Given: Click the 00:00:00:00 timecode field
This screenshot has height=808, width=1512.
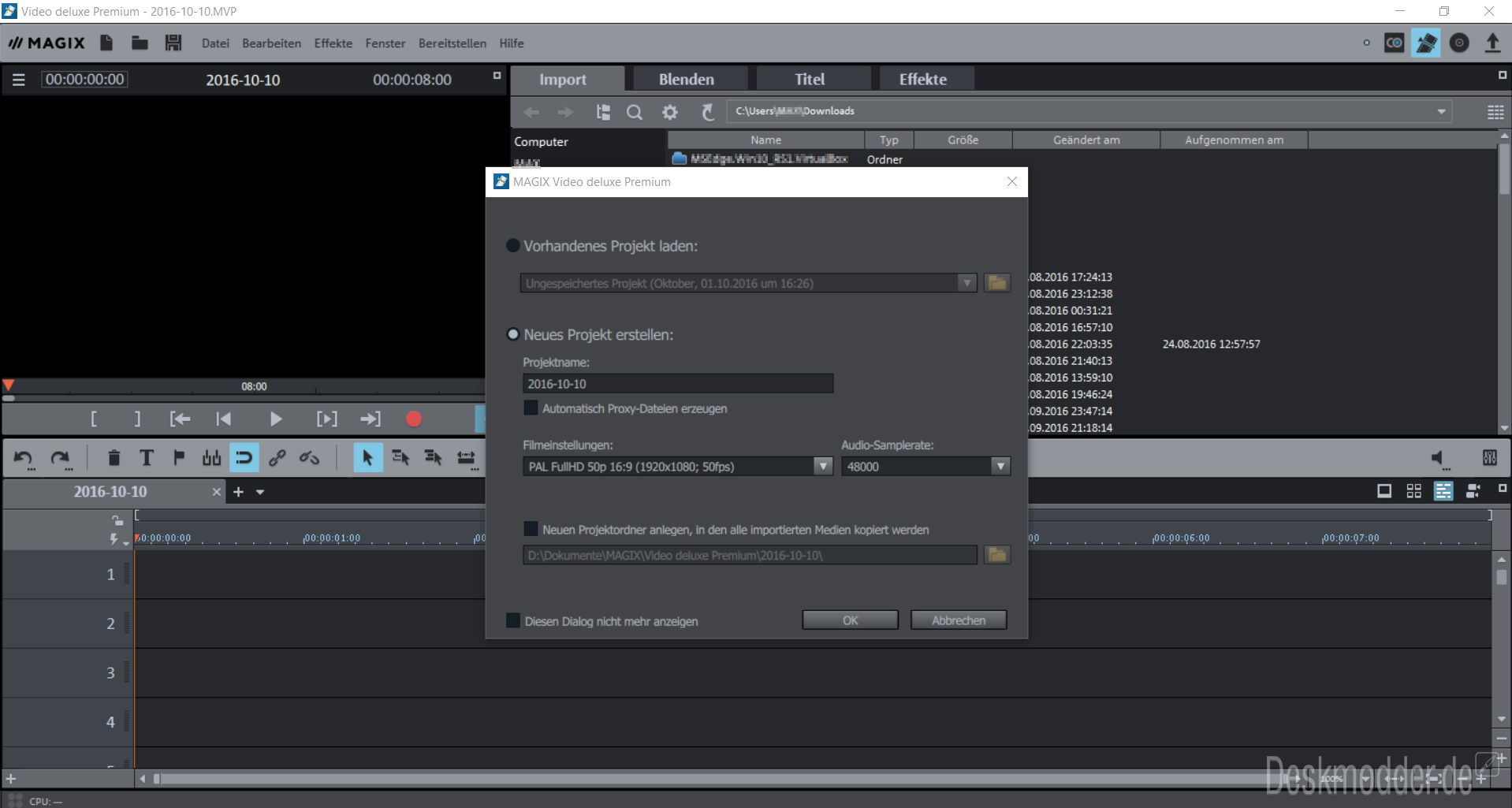Looking at the screenshot, I should (85, 80).
